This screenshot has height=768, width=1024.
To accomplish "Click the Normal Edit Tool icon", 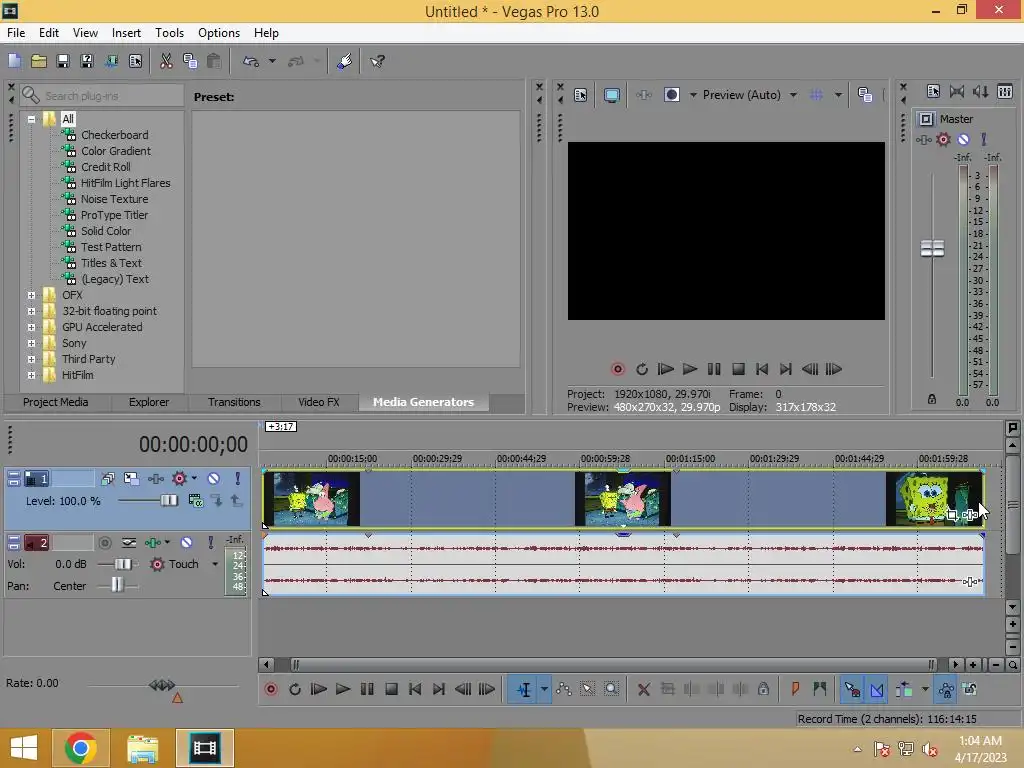I will [x=524, y=690].
